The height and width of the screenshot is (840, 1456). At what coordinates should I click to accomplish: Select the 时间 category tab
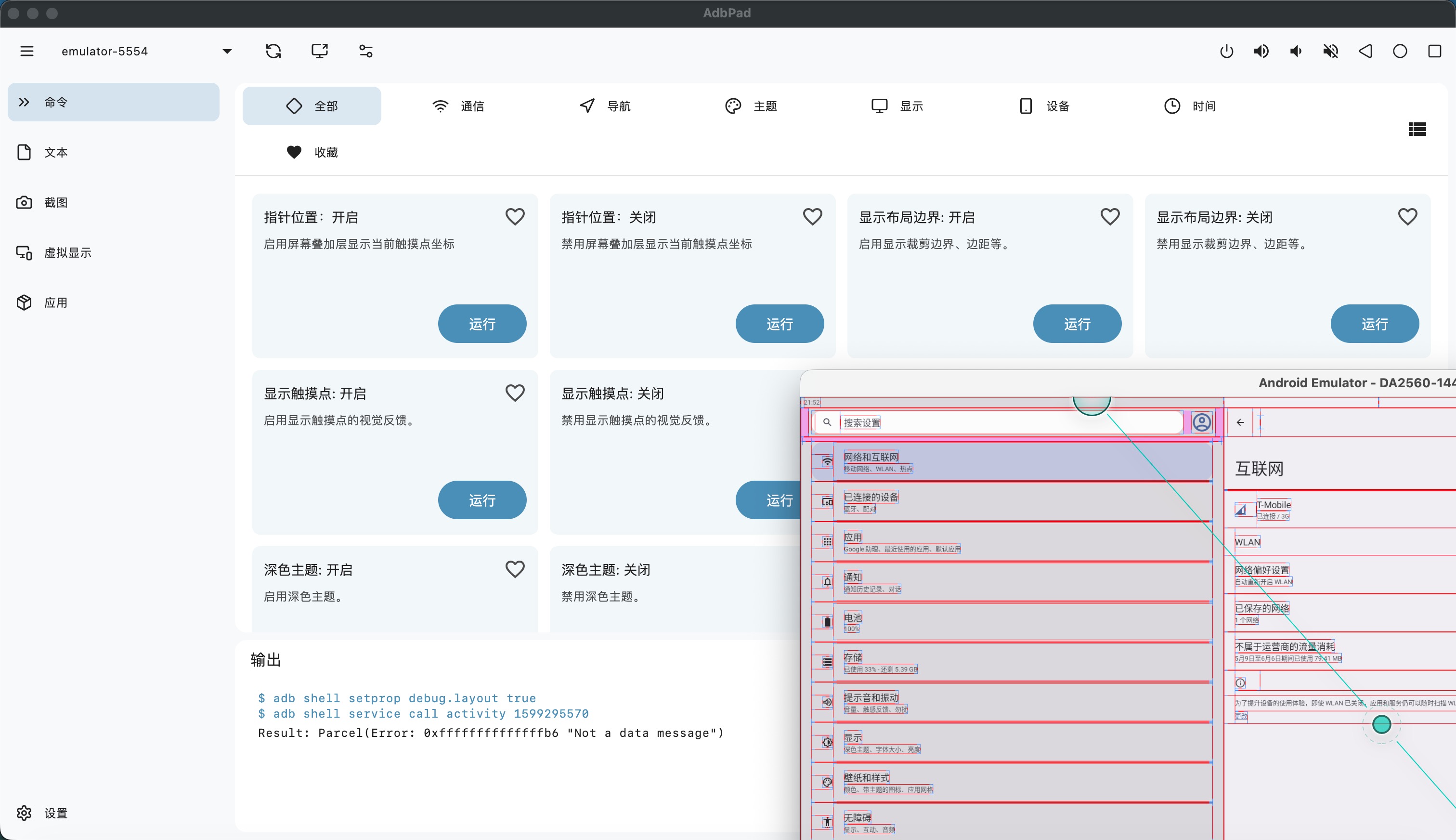pyautogui.click(x=1190, y=106)
